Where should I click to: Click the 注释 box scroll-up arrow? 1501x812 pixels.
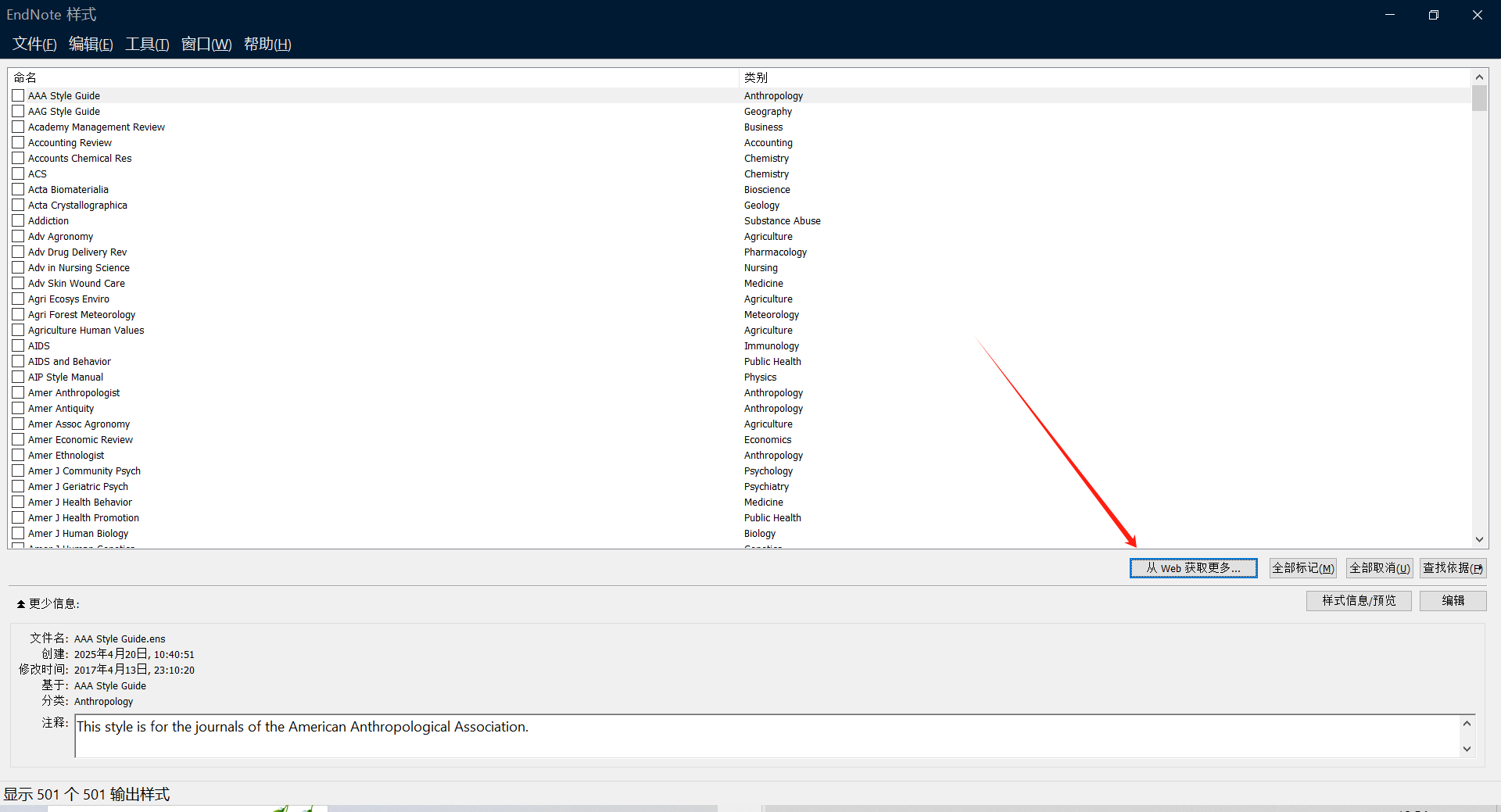(x=1467, y=724)
